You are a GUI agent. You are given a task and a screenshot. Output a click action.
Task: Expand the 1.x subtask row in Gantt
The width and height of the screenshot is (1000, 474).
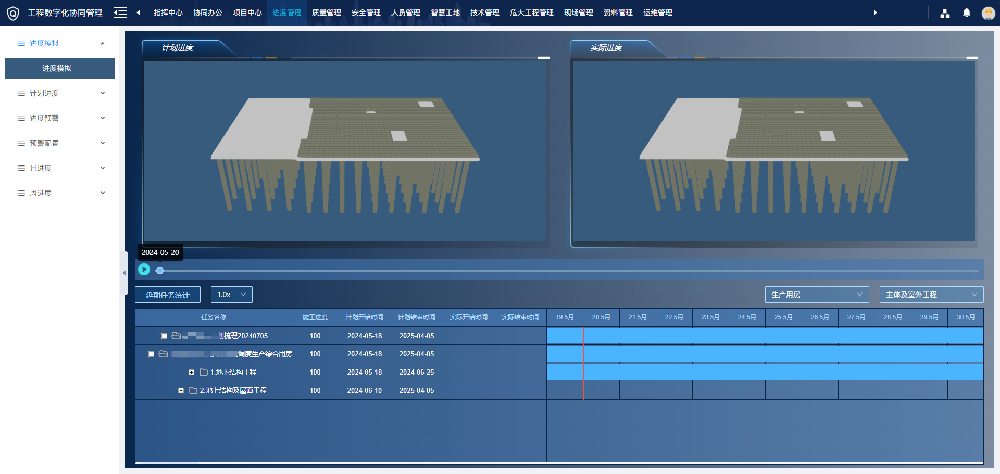point(190,372)
